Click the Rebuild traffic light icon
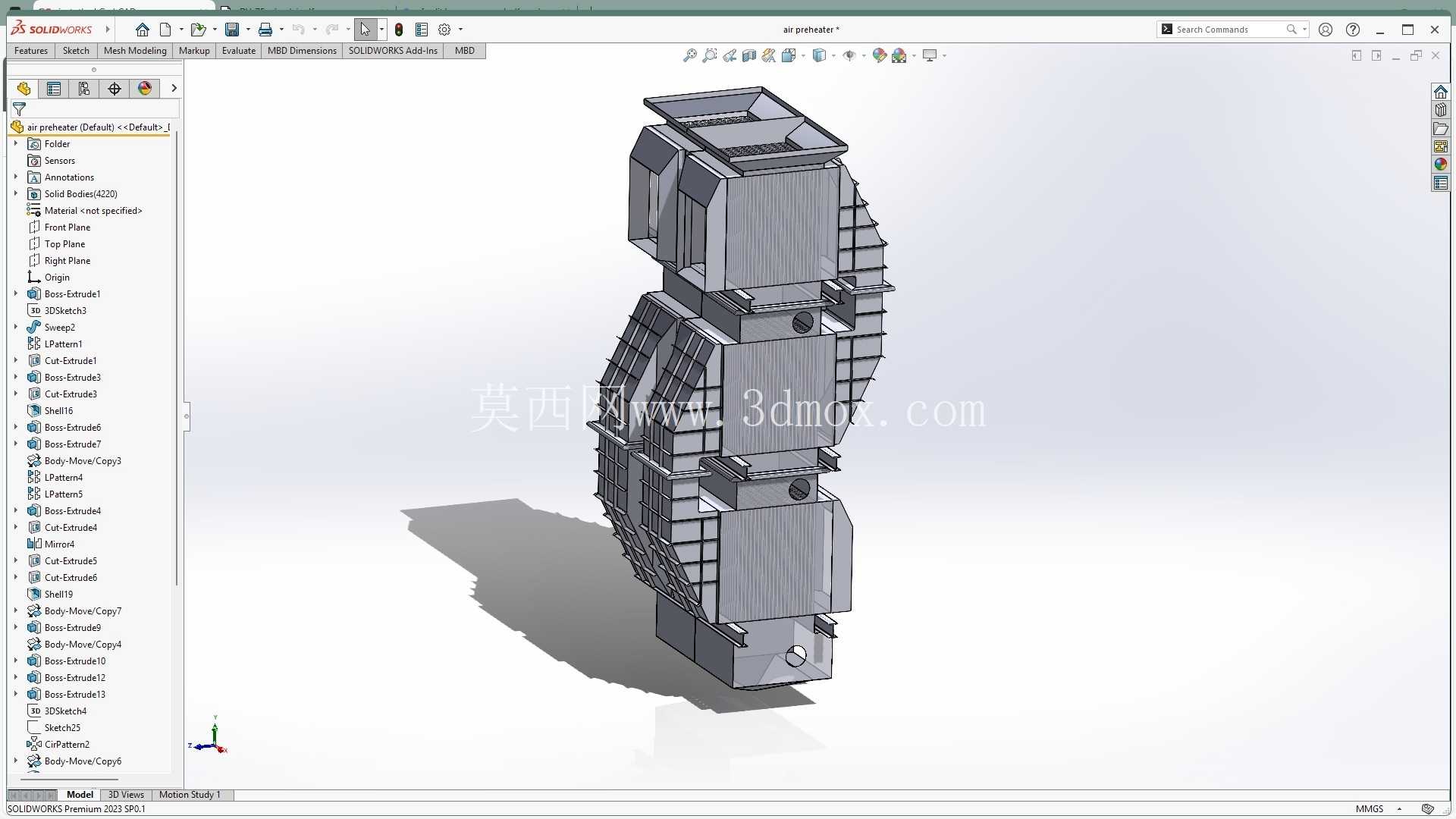 [399, 30]
